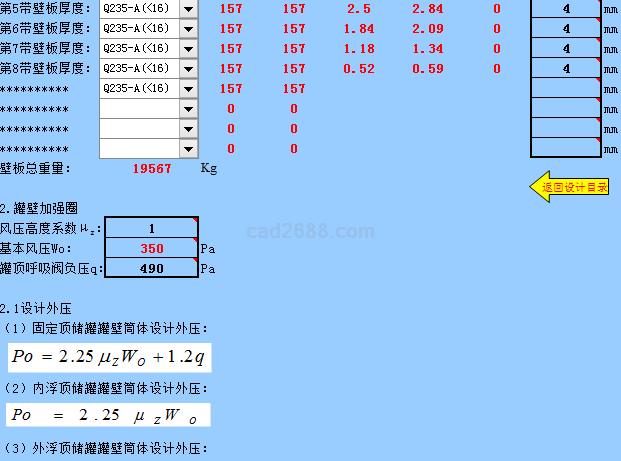Select the 风压高度系数 μz input cell
621x461 pixels.
(151, 228)
